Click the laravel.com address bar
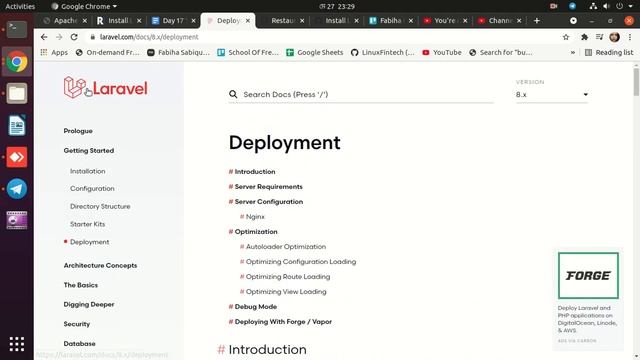This screenshot has height=360, width=640. [322, 37]
